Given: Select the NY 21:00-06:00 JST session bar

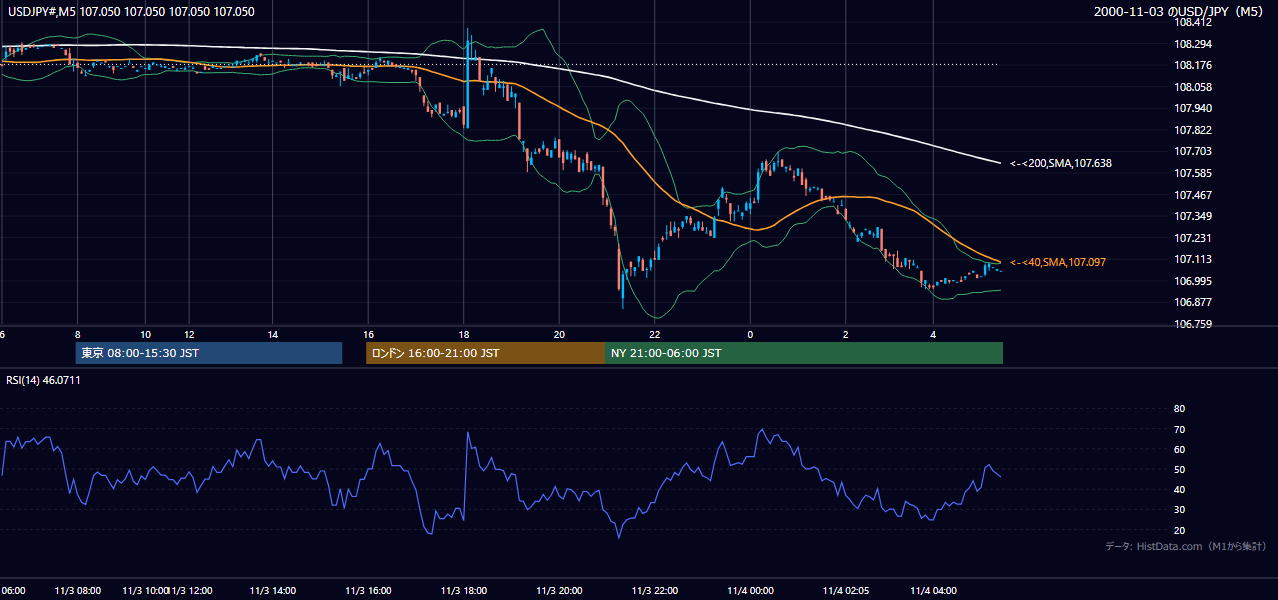Looking at the screenshot, I should (x=804, y=353).
